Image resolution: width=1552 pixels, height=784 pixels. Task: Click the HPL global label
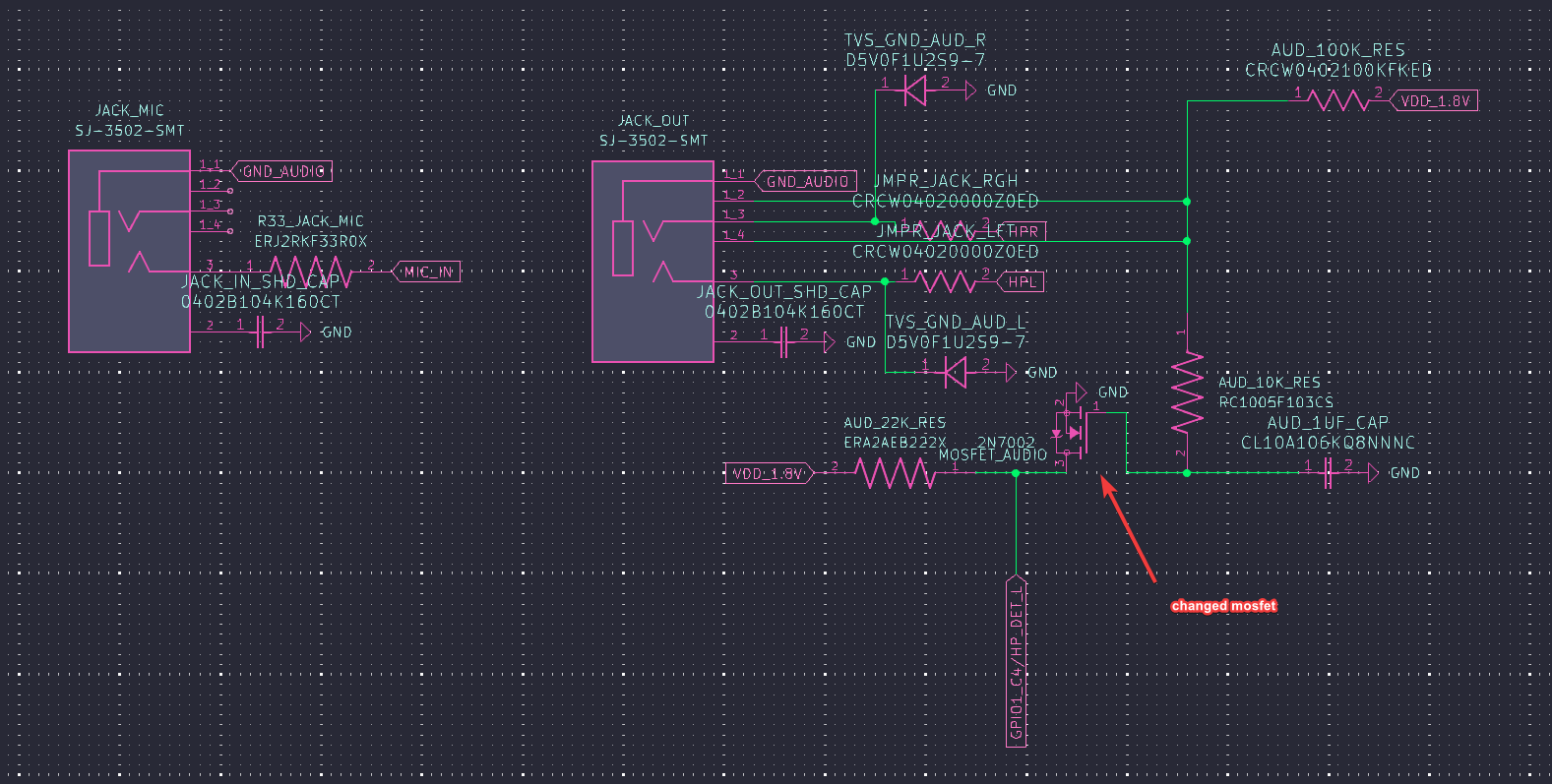[x=1021, y=282]
